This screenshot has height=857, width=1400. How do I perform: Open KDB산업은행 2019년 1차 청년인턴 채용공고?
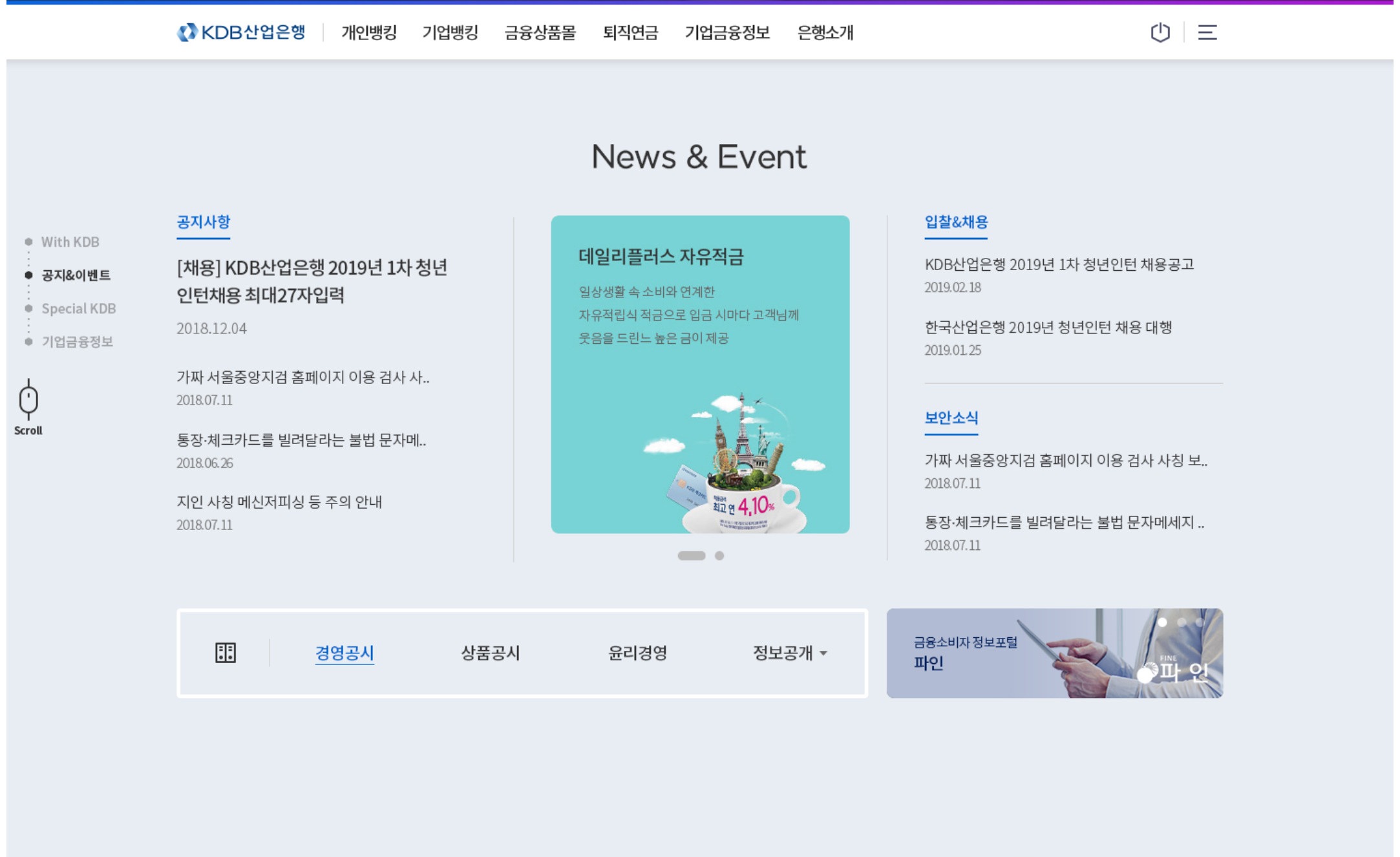tap(1059, 264)
